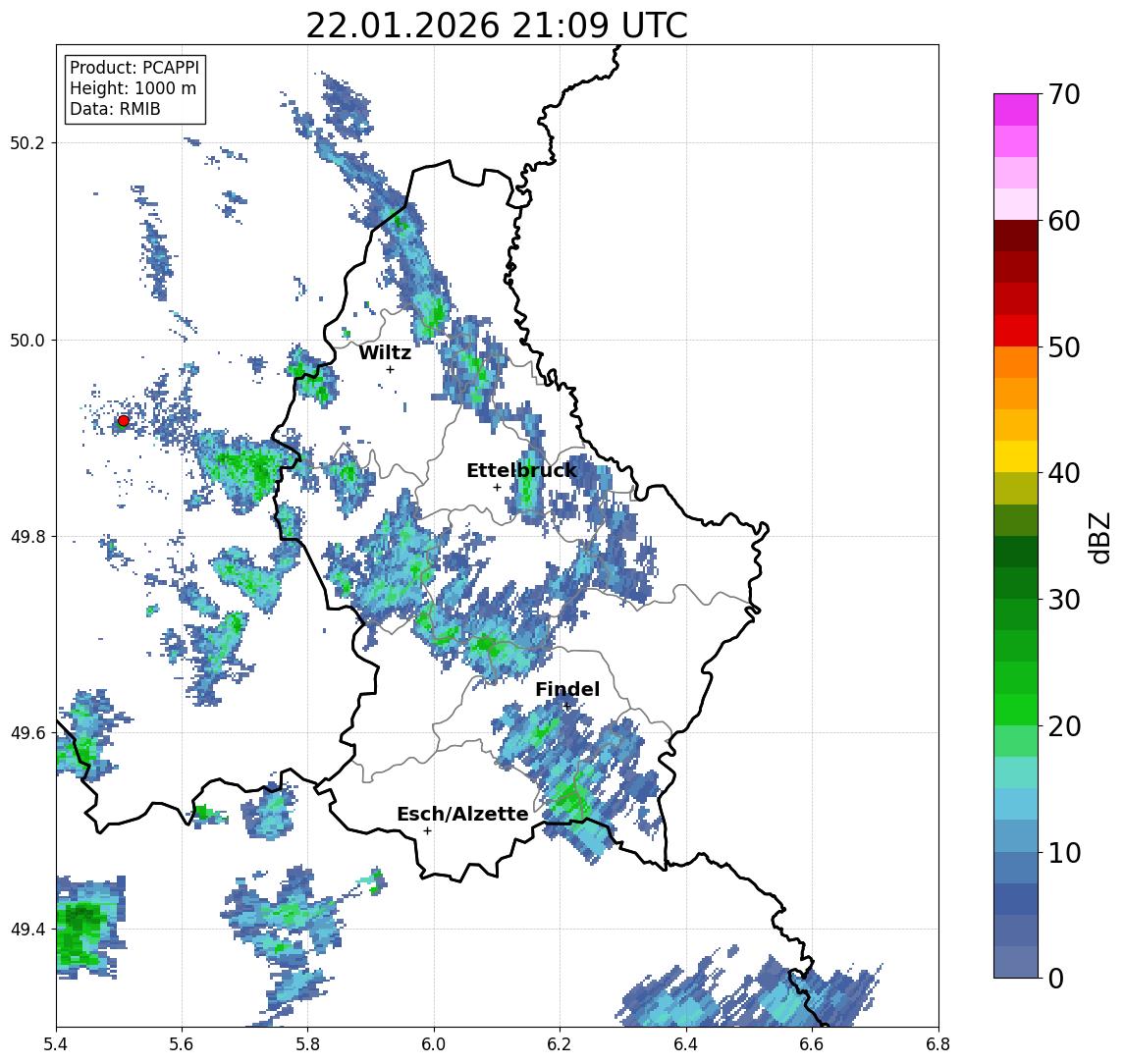Click the Esch/Alzette city label
1124x1064 pixels.
(x=462, y=814)
